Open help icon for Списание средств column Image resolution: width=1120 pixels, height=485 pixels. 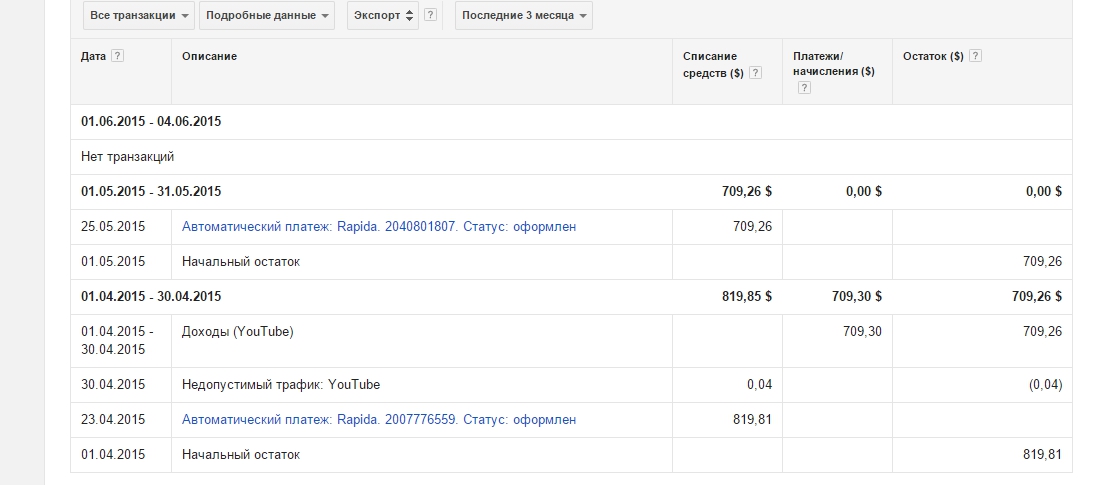[755, 72]
